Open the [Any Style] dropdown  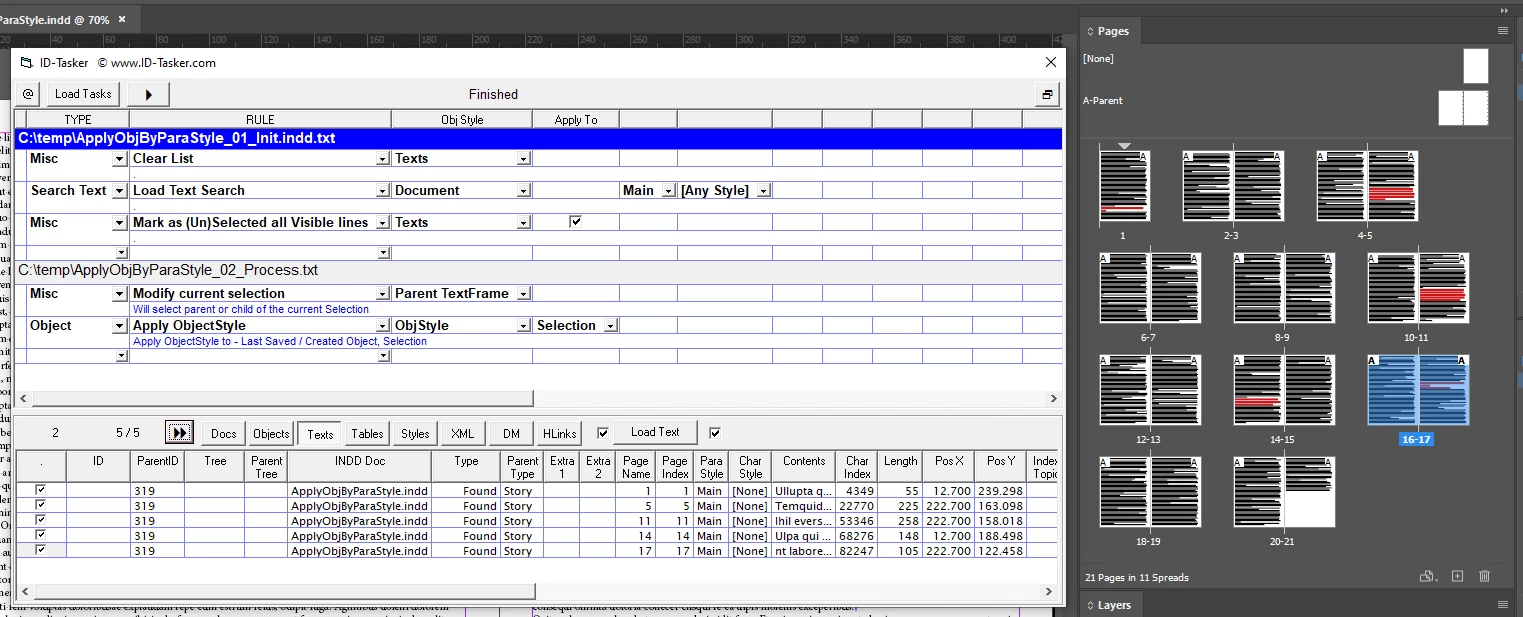pyautogui.click(x=764, y=191)
